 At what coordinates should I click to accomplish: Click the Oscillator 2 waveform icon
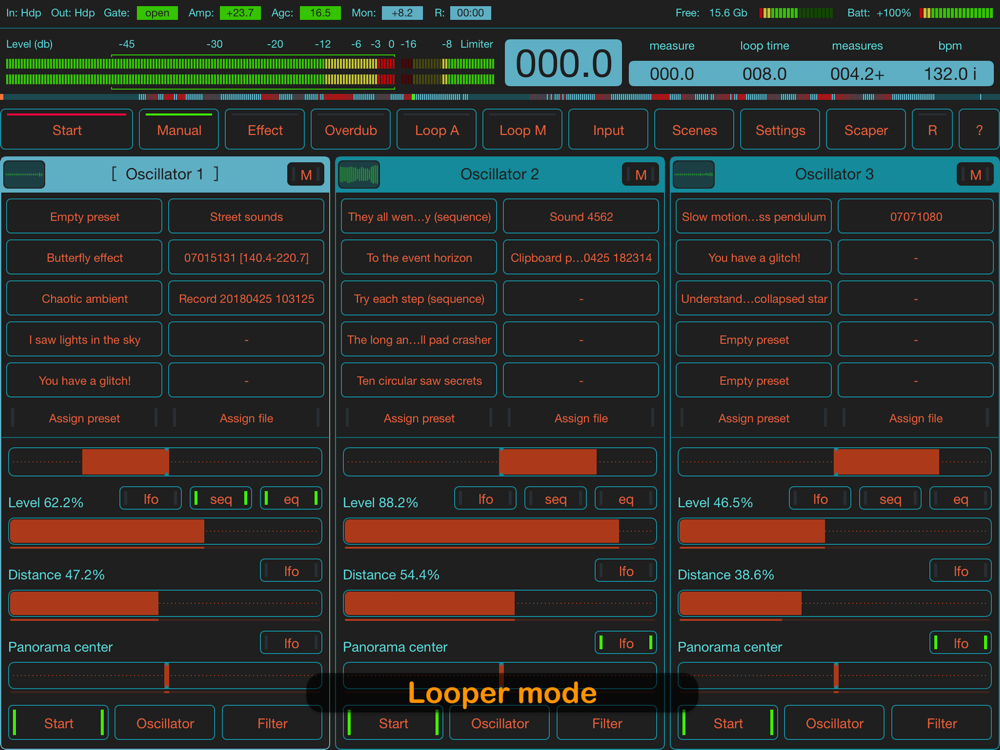359,175
